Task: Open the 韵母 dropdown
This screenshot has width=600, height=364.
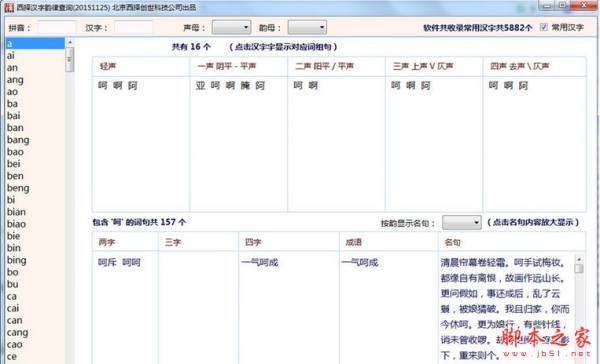Action: coord(307,27)
